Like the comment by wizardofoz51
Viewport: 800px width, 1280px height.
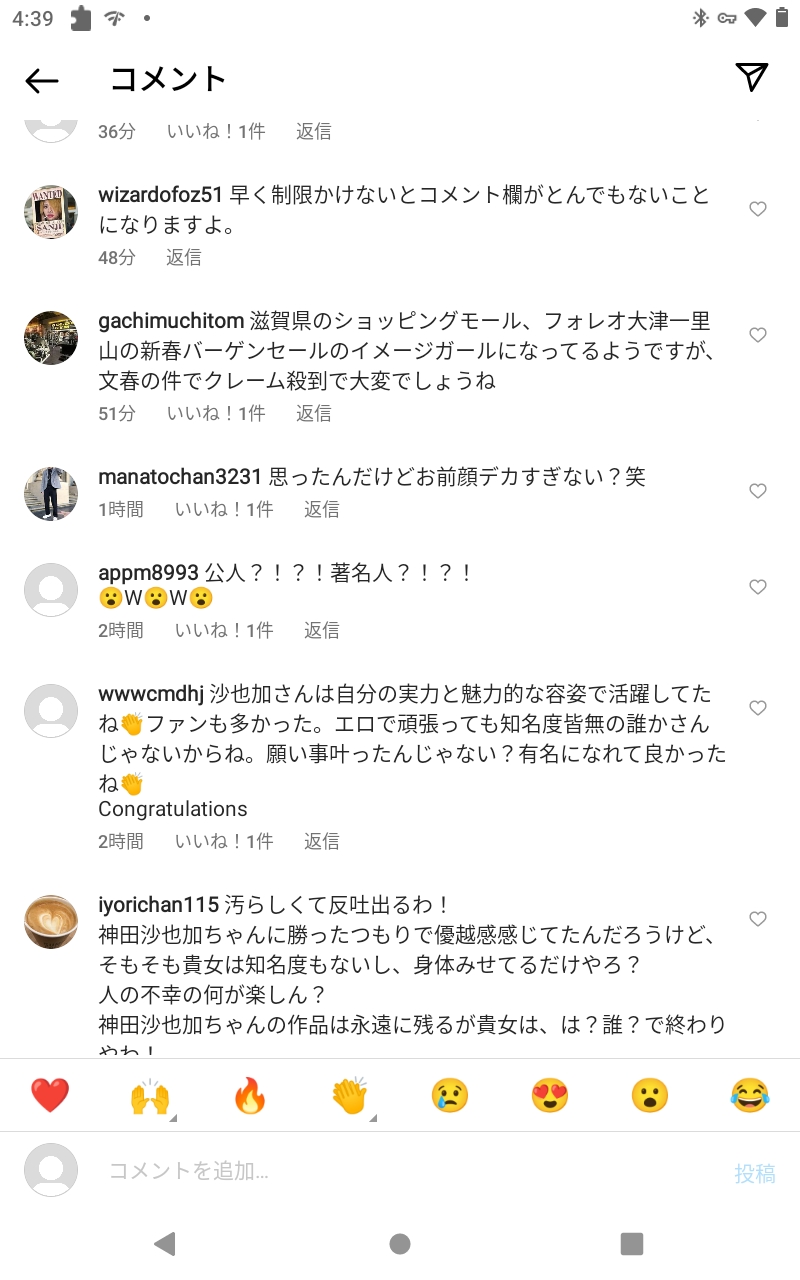[x=758, y=209]
